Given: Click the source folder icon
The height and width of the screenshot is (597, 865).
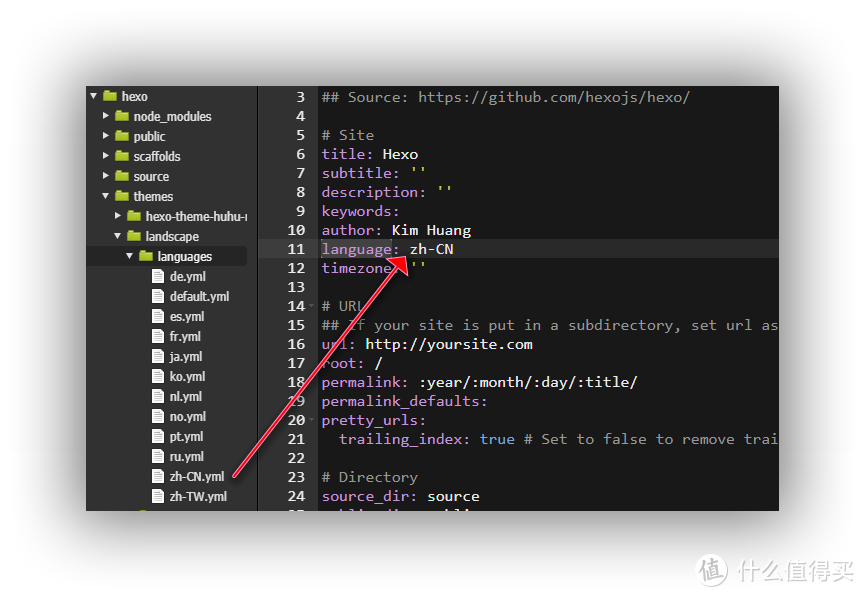Looking at the screenshot, I should tap(122, 176).
